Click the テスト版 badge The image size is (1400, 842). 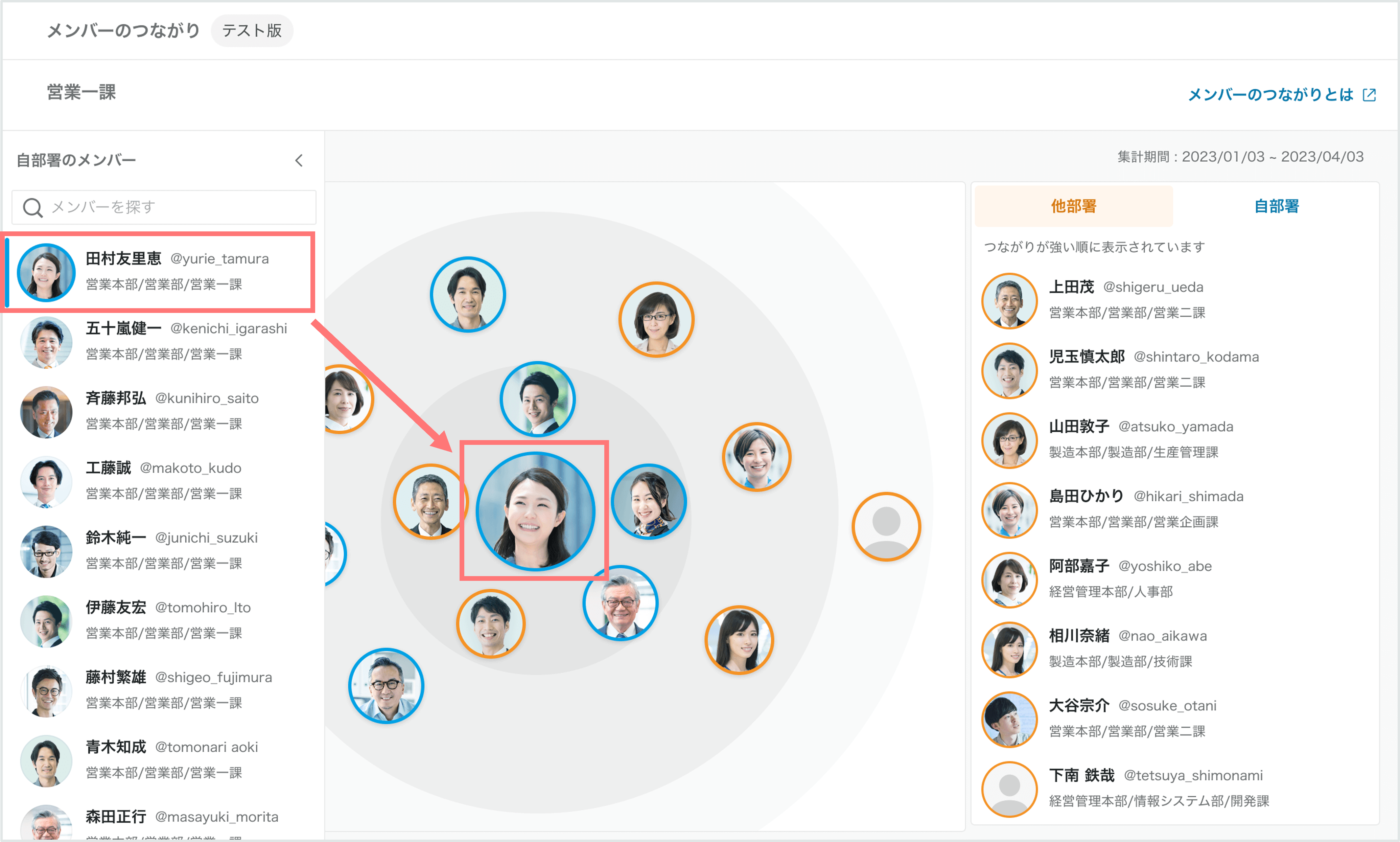coord(252,31)
